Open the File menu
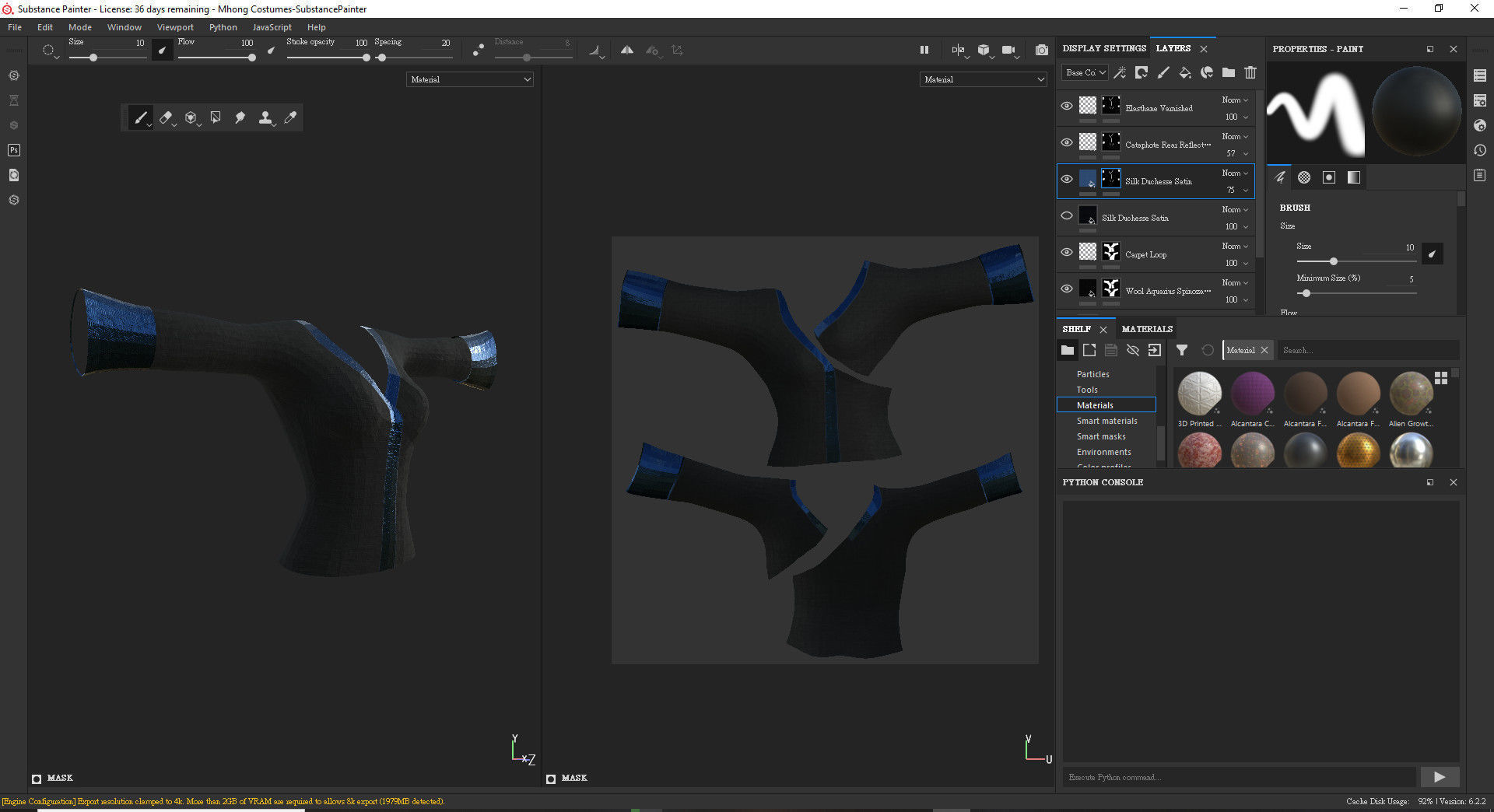The width and height of the screenshot is (1494, 812). (15, 27)
